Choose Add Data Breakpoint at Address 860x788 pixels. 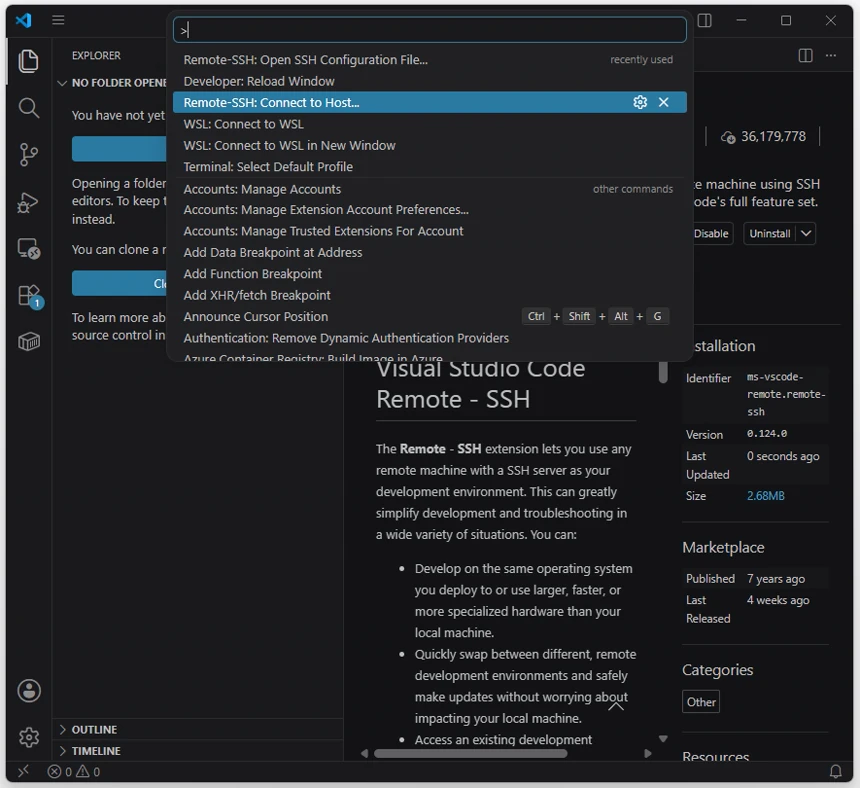(429, 252)
